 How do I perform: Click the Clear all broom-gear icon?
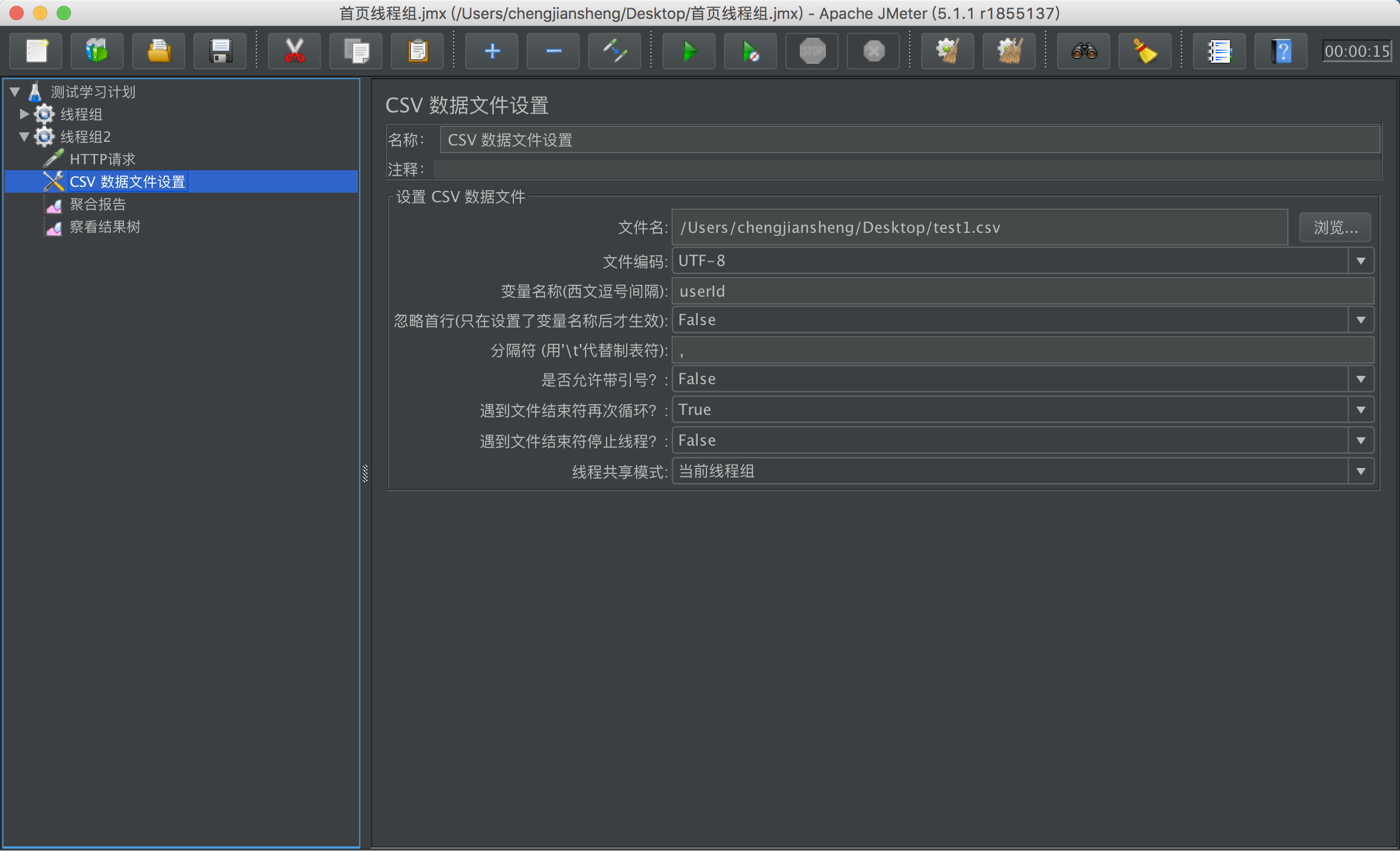1009,51
